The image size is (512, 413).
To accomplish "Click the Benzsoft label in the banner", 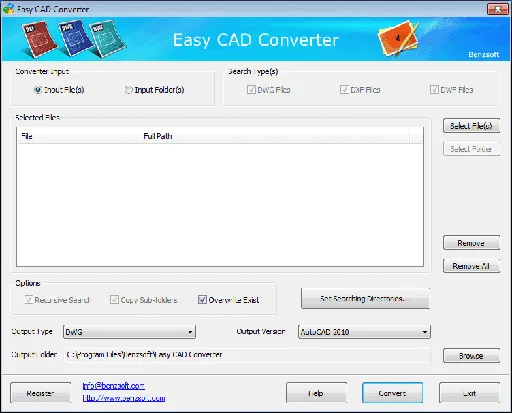I will [484, 55].
